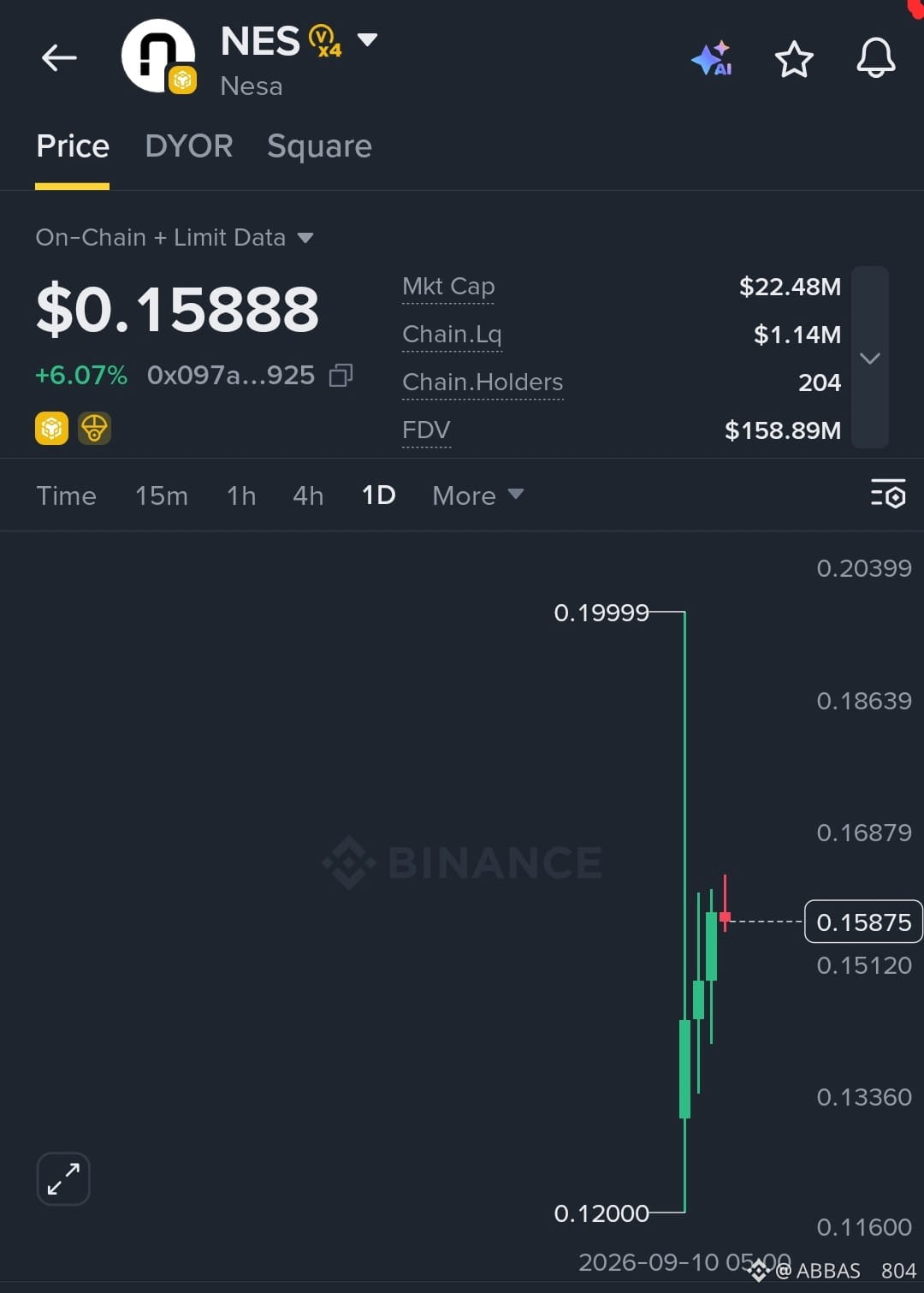Copy the contract address 0x097a...925
The image size is (924, 1293).
(341, 375)
